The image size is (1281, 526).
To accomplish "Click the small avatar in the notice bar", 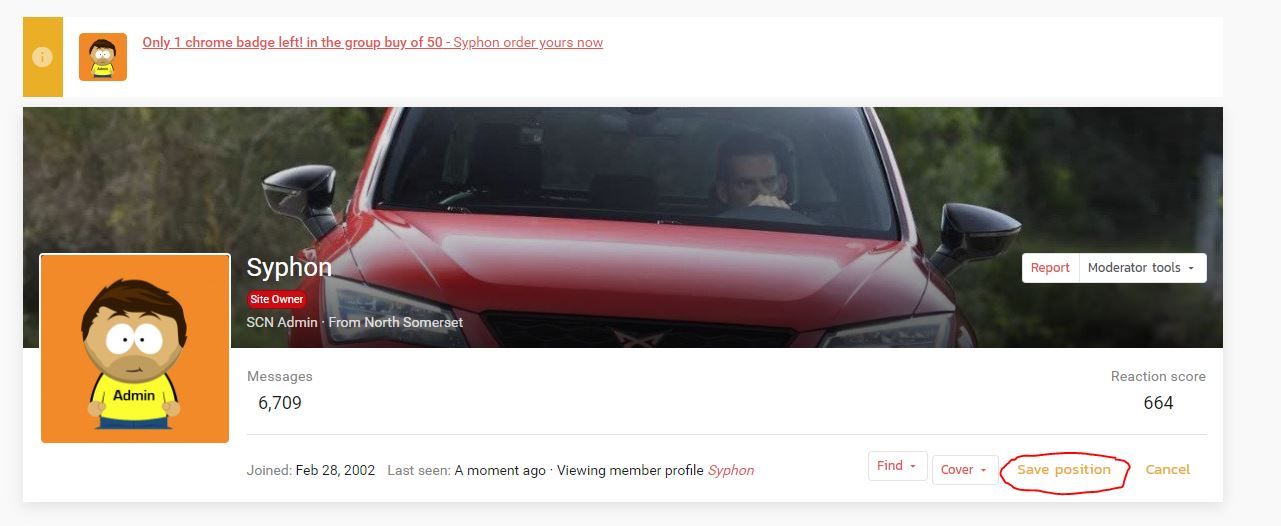I will click(103, 57).
